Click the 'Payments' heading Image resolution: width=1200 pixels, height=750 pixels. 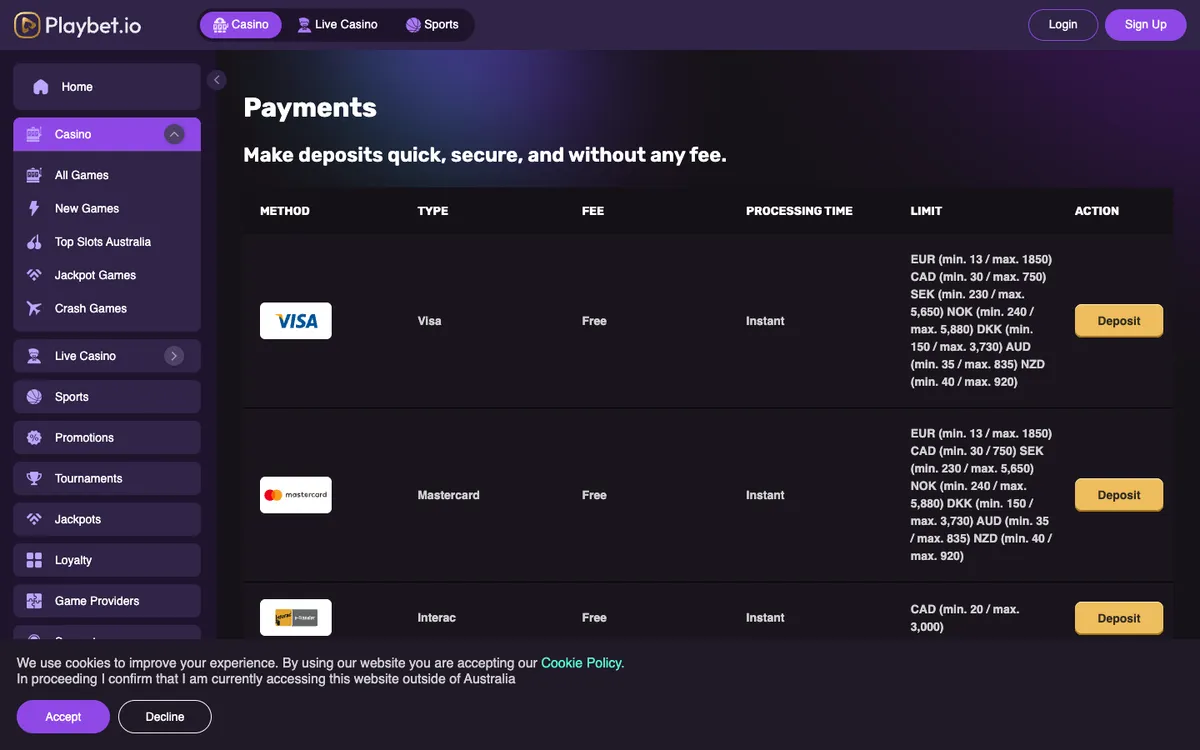pyautogui.click(x=310, y=108)
